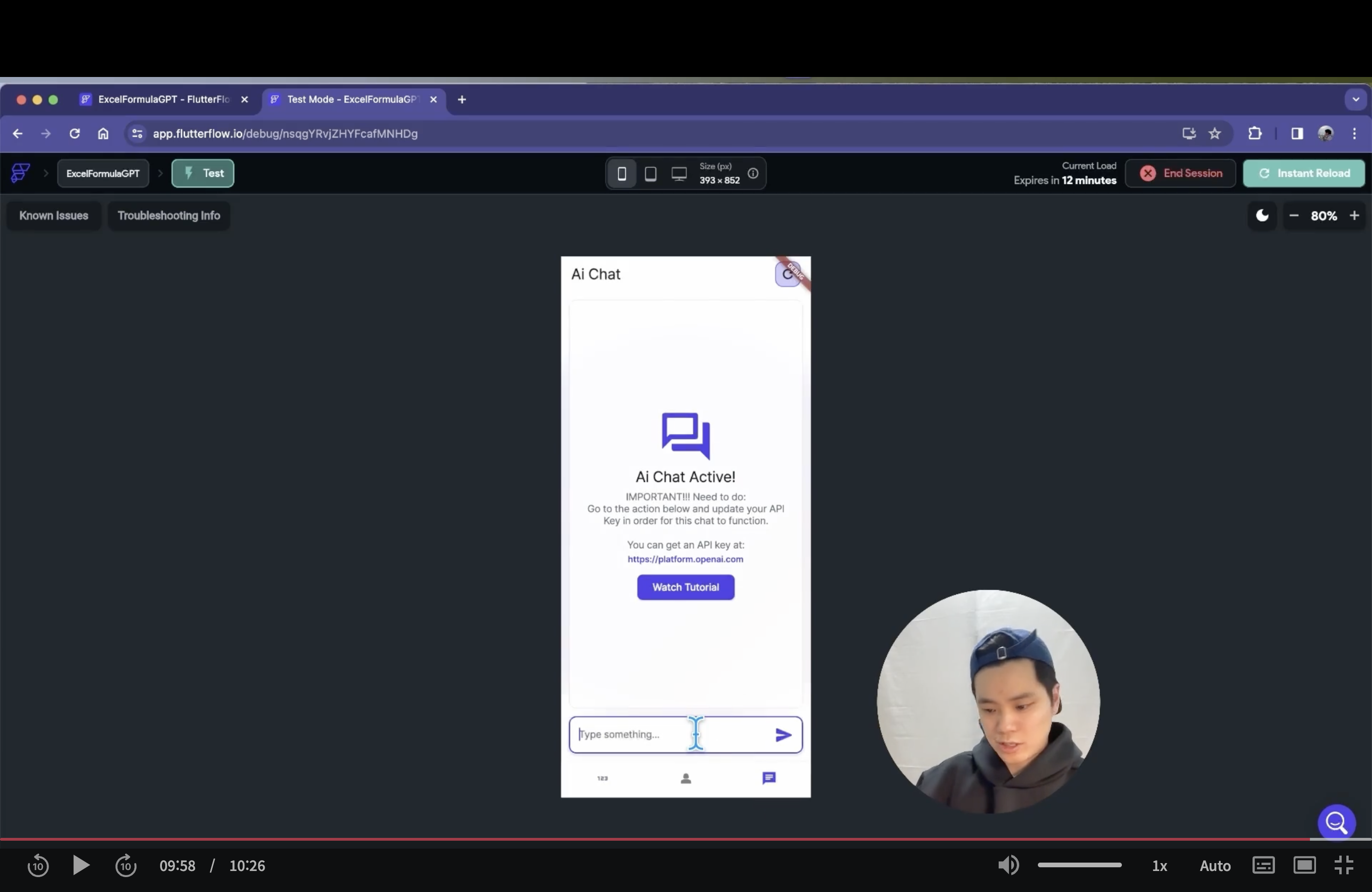Image resolution: width=1372 pixels, height=892 pixels.
Task: Increase zoom with the plus icon
Action: [1354, 216]
